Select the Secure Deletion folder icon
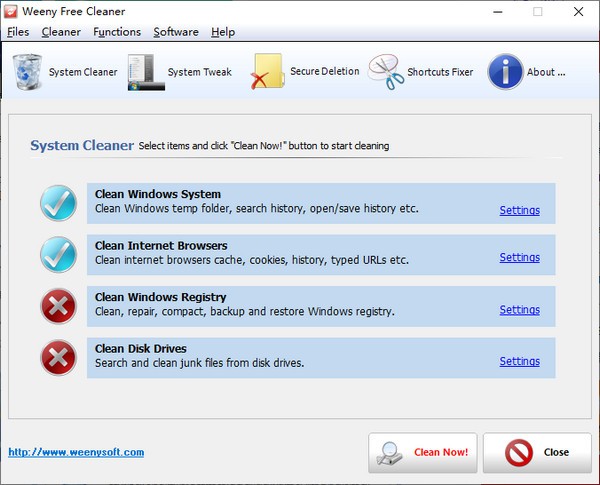Image resolution: width=600 pixels, height=485 pixels. (267, 72)
